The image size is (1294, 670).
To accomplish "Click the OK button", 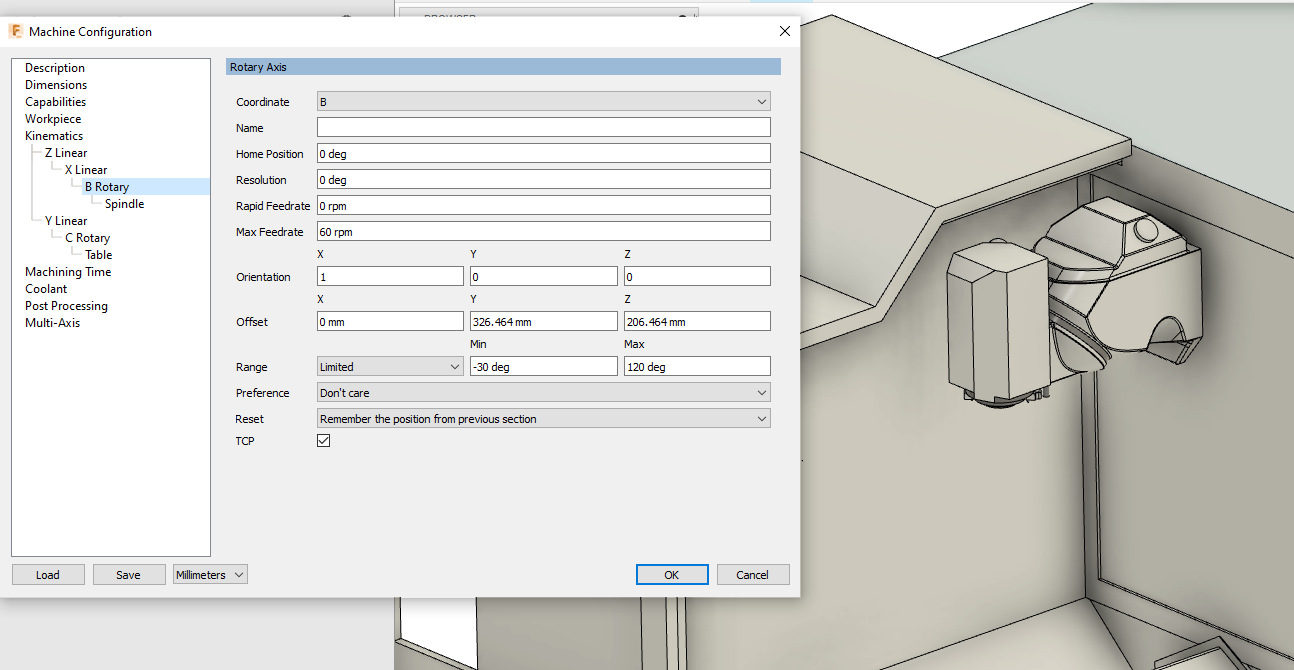I will coord(672,575).
